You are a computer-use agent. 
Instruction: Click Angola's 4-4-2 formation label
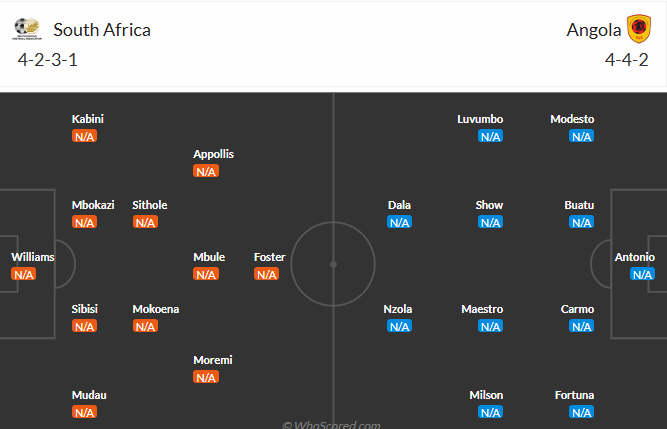click(626, 59)
